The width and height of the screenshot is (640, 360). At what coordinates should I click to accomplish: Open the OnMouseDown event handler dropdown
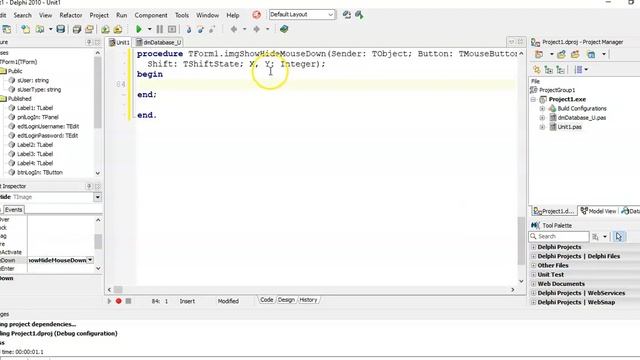[90, 260]
